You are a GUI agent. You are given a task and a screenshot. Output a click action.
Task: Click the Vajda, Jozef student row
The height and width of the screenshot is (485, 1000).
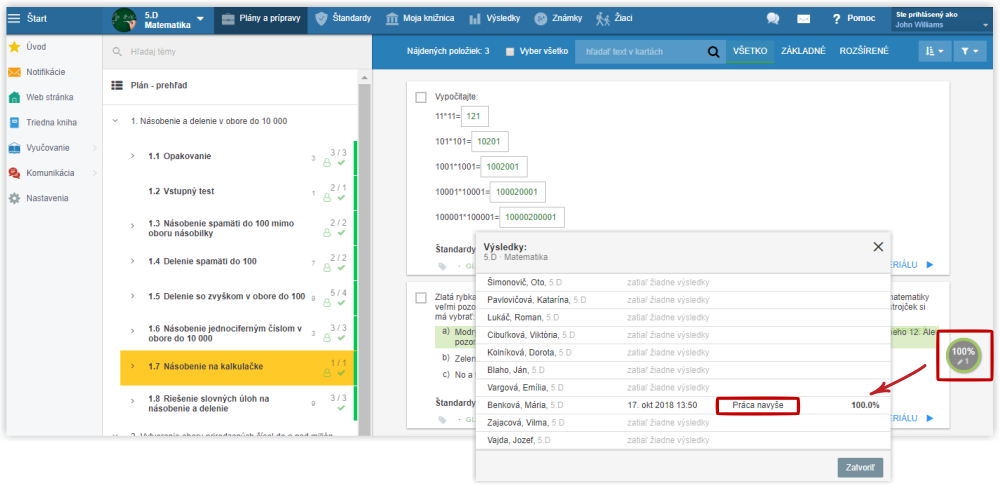682,440
